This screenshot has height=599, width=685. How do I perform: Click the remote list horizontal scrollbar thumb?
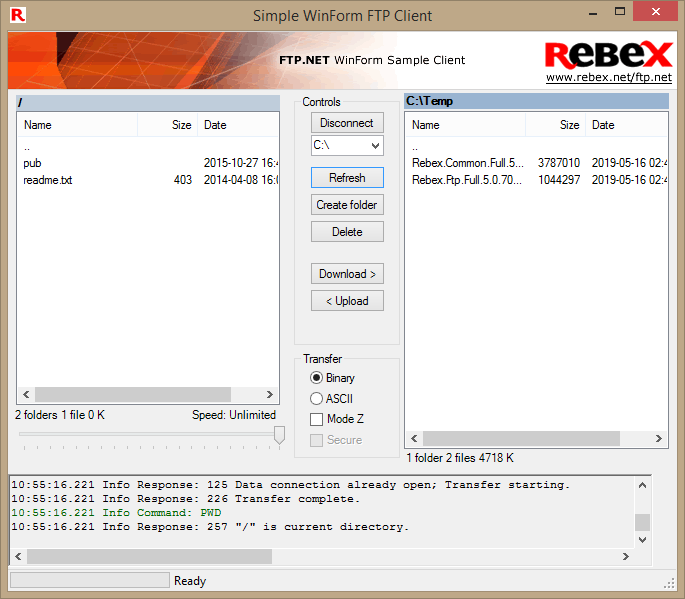(x=133, y=395)
